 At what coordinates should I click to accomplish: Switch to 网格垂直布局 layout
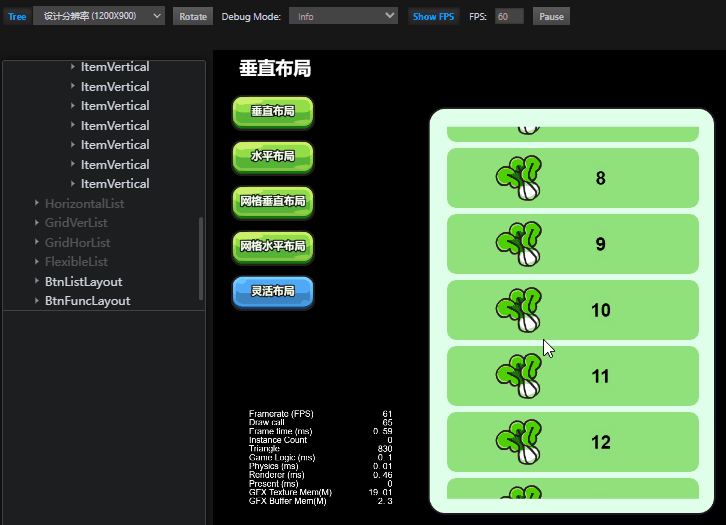273,202
